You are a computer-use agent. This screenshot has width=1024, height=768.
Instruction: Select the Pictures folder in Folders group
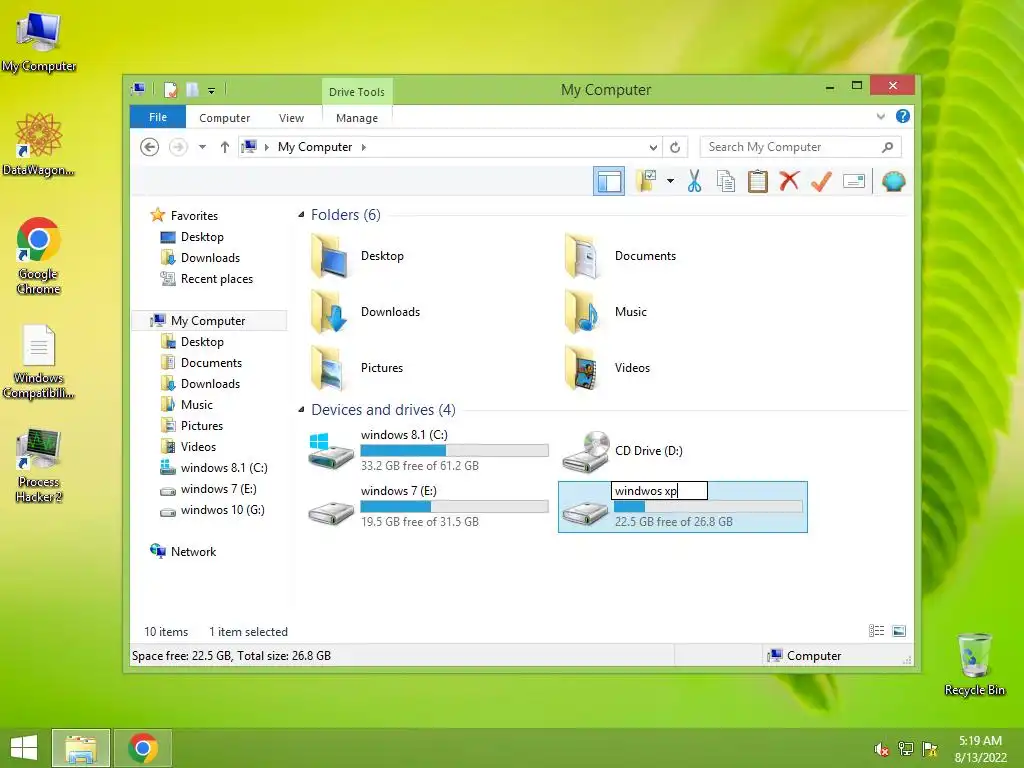[x=357, y=368]
